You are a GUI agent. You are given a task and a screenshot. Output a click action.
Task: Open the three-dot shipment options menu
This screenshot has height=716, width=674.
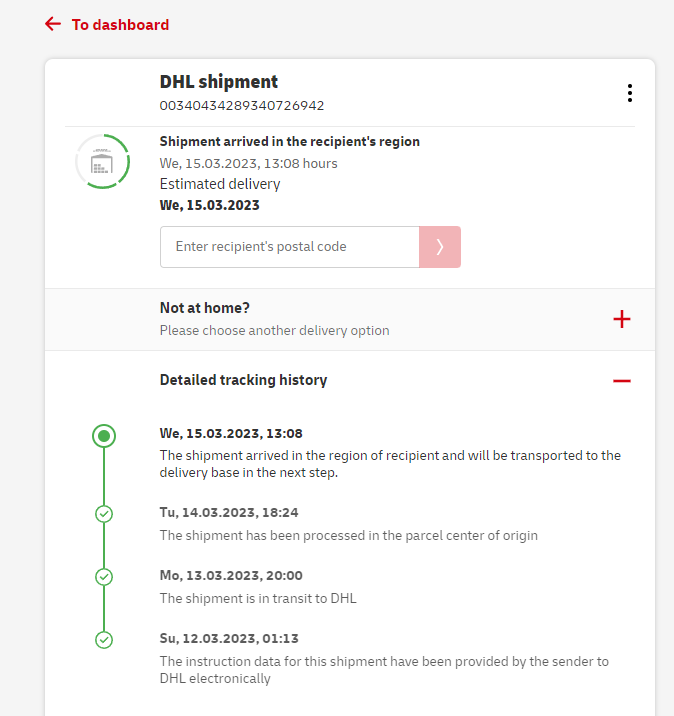click(x=629, y=93)
